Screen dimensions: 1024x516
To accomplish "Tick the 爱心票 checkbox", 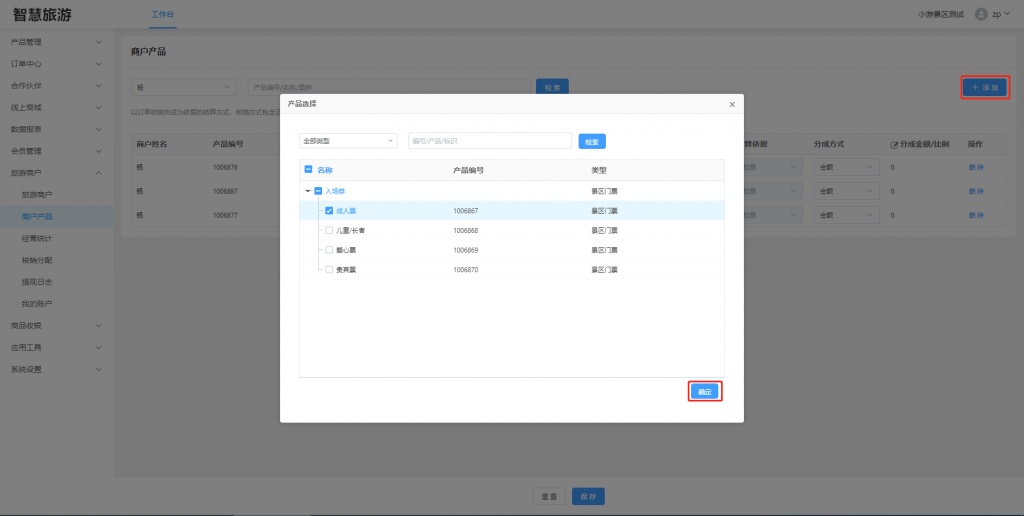I will pyautogui.click(x=329, y=250).
